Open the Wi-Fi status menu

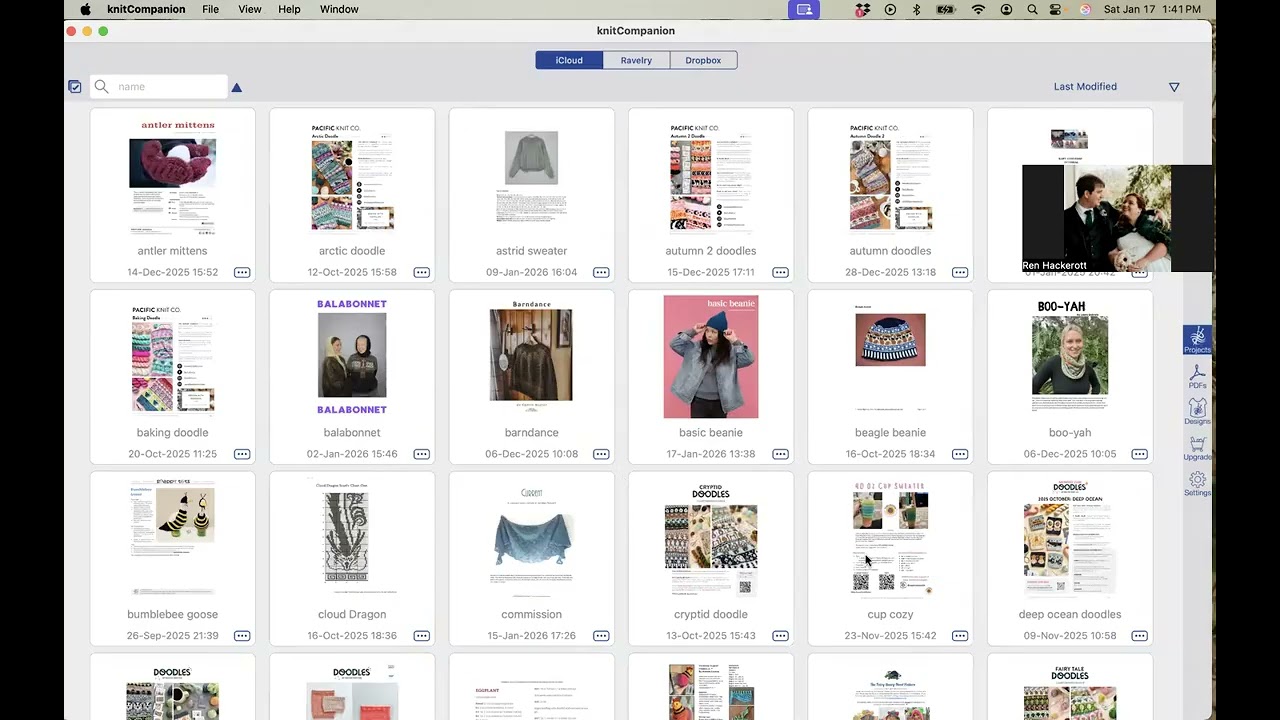pos(978,9)
